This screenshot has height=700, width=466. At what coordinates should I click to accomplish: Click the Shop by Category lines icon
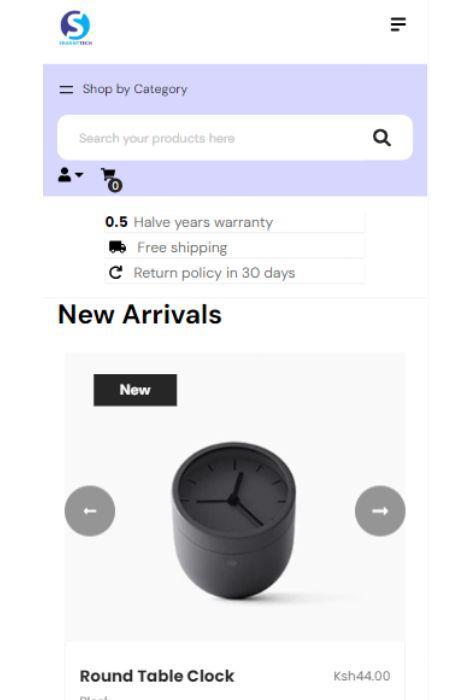click(66, 89)
